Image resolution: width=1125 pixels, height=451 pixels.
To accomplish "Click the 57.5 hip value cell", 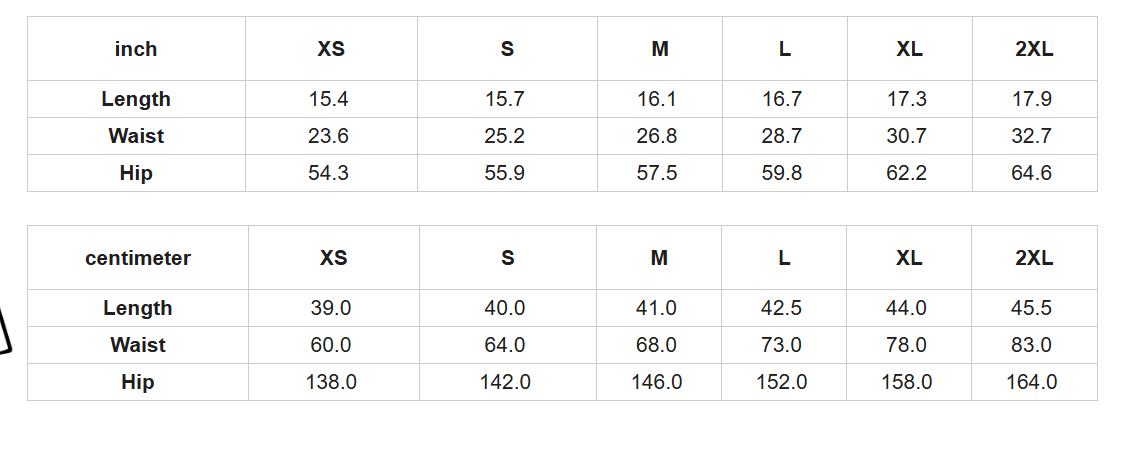I will [x=657, y=173].
